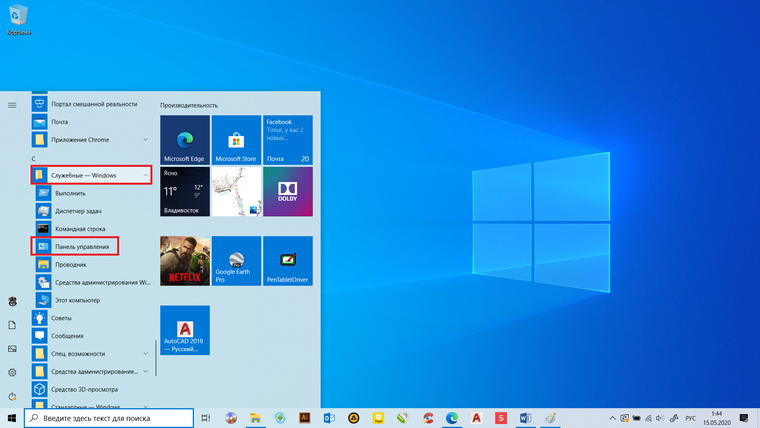Focus the taskbar search box
The image size is (760, 428).
(x=109, y=418)
